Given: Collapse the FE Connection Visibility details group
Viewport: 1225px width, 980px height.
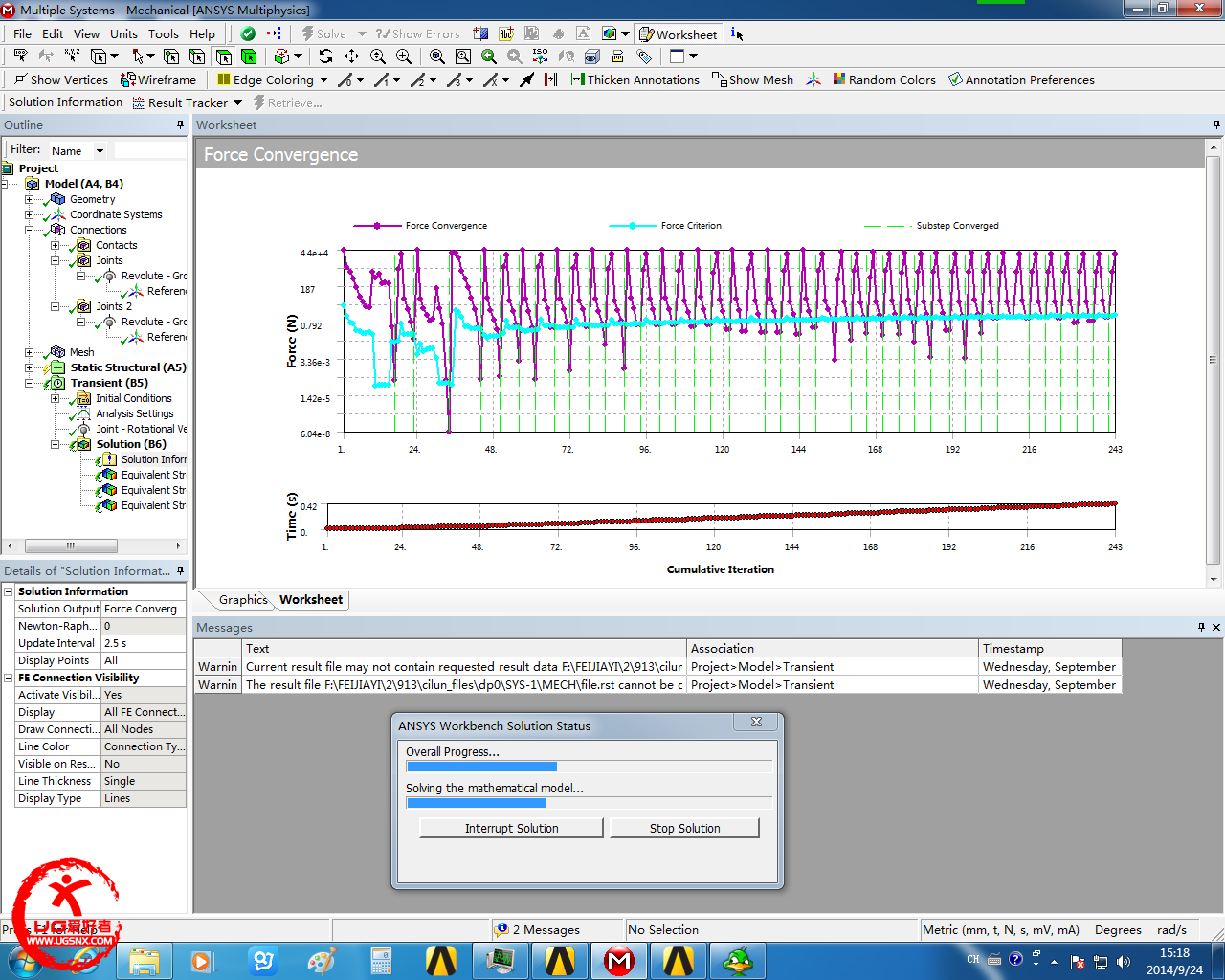Looking at the screenshot, I should click(x=9, y=678).
